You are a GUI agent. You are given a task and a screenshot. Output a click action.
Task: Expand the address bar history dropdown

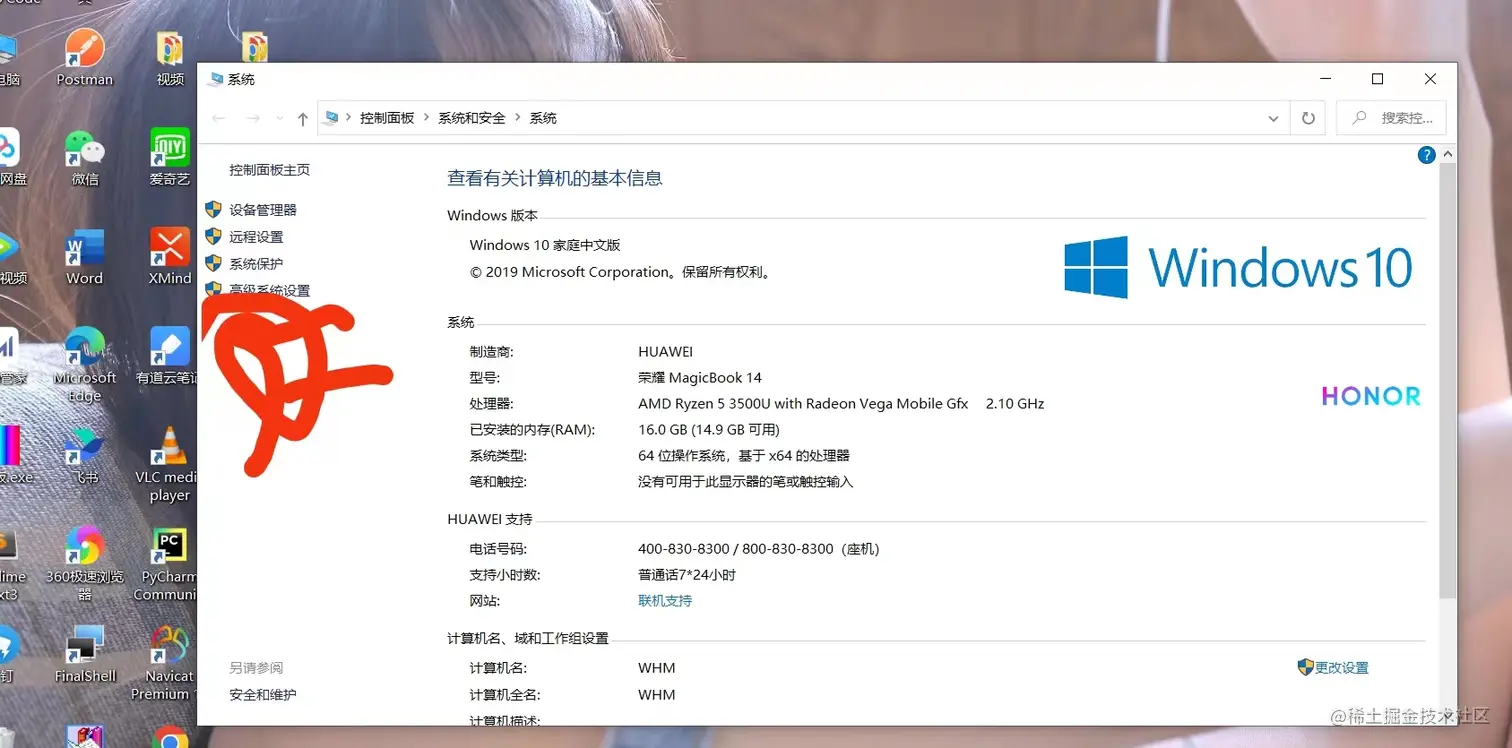tap(1273, 118)
